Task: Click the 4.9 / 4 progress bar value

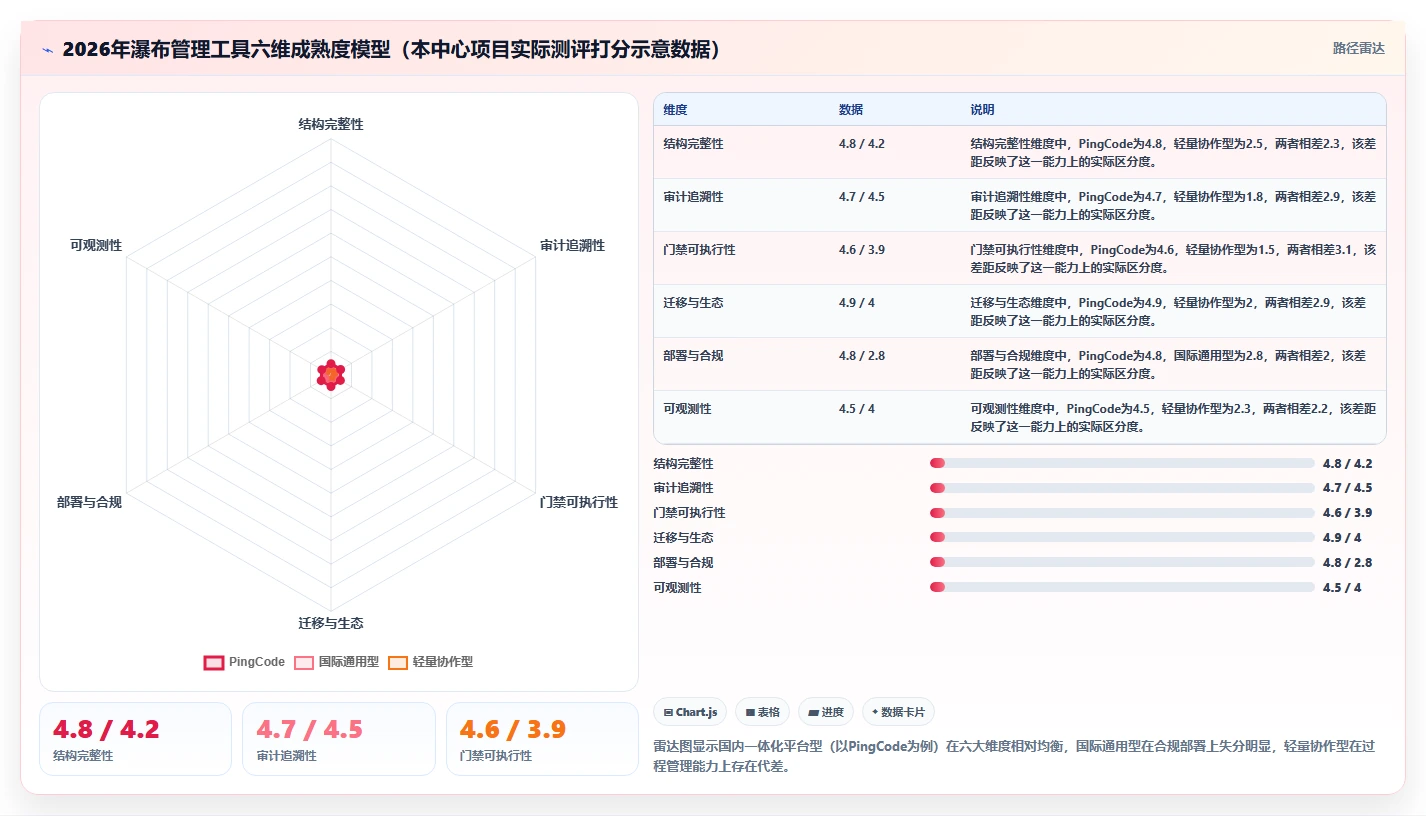Action: pyautogui.click(x=1342, y=538)
